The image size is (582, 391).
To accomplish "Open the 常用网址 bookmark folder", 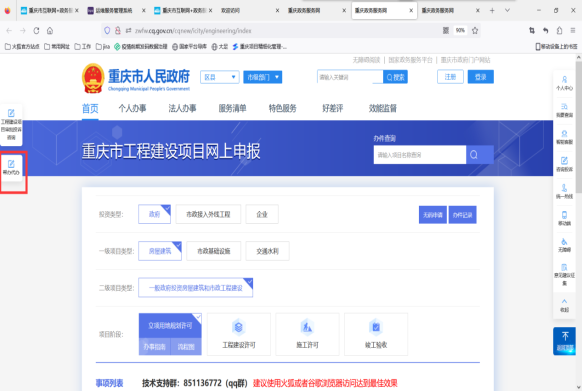I will 57,47.
